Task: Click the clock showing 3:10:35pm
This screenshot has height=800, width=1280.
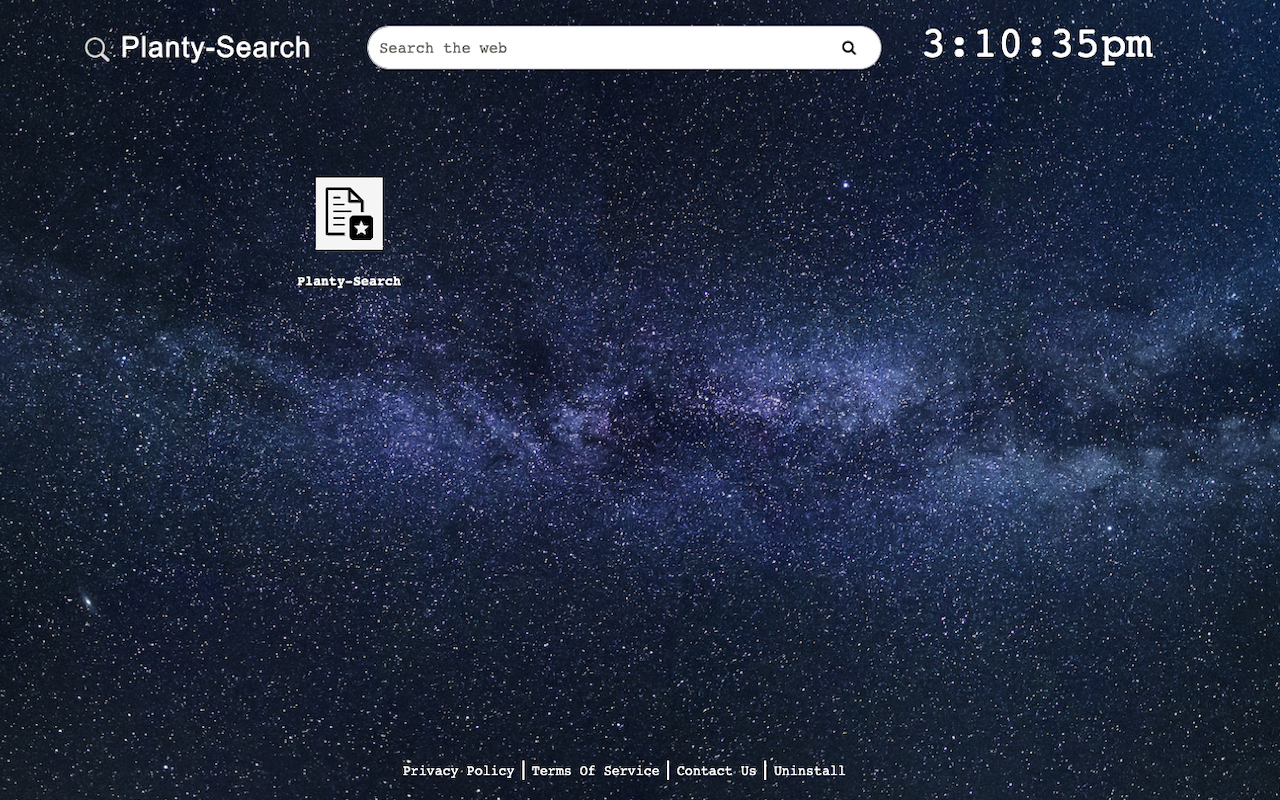Action: click(1037, 45)
